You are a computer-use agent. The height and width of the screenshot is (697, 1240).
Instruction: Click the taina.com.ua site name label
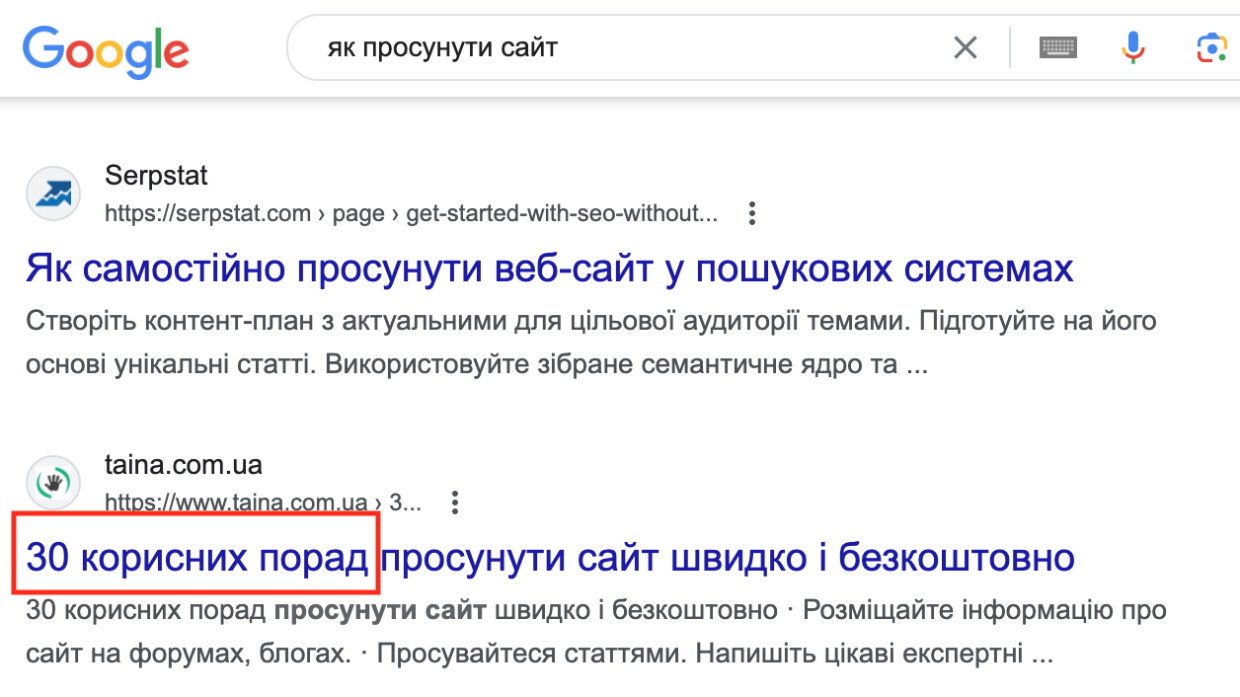click(184, 464)
